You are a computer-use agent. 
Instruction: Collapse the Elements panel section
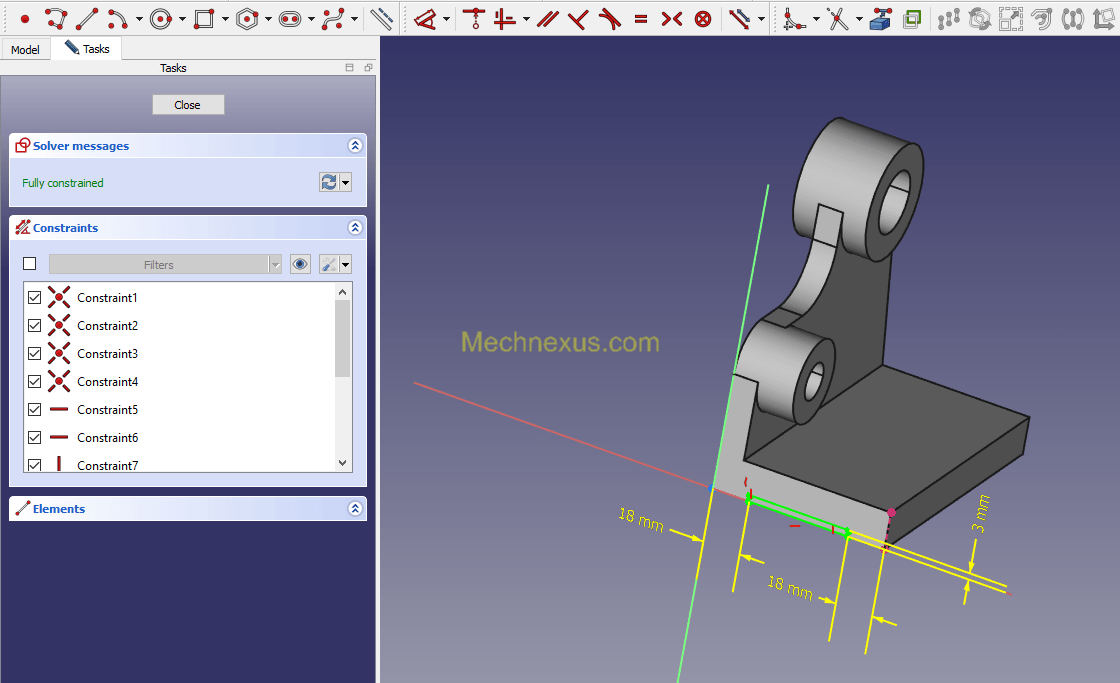(x=354, y=509)
